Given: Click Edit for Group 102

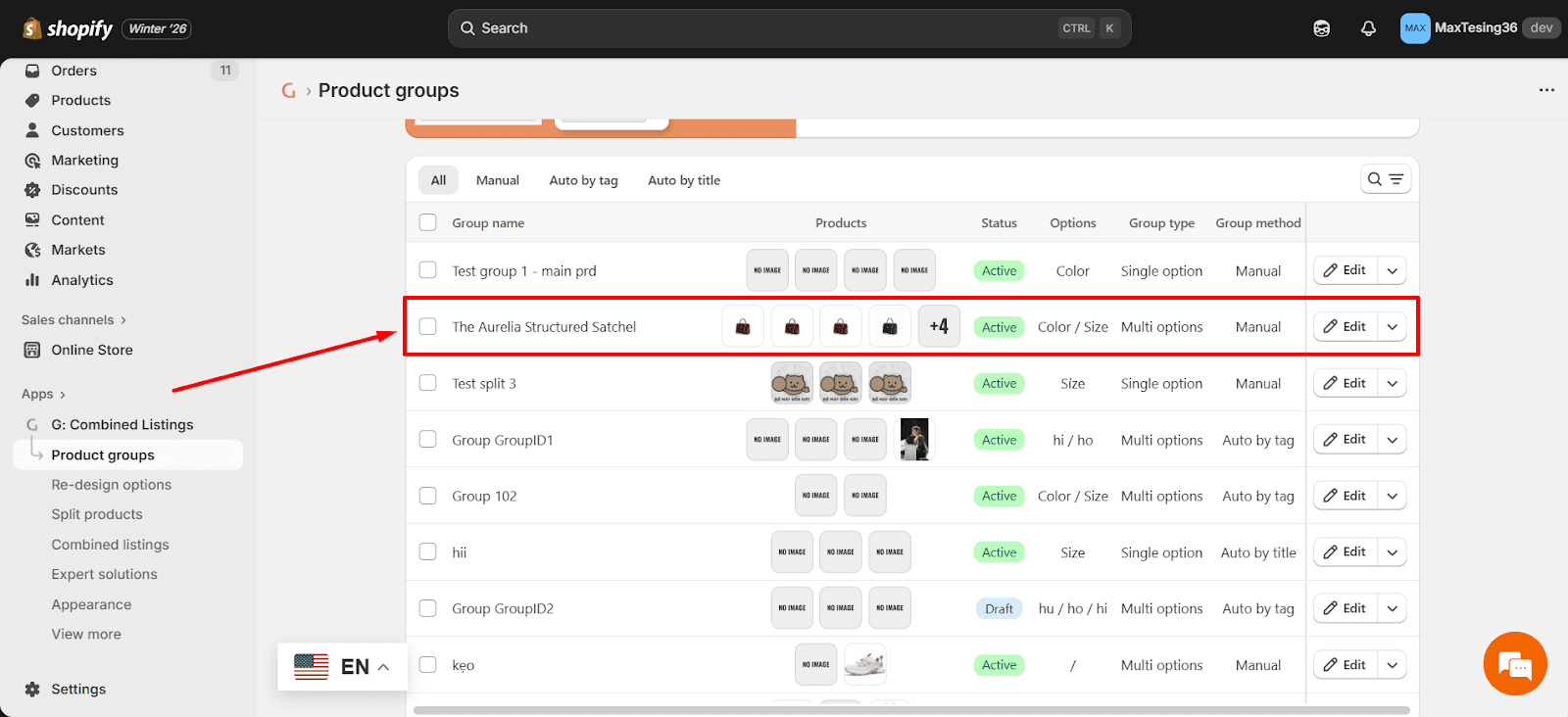Looking at the screenshot, I should [x=1346, y=496].
